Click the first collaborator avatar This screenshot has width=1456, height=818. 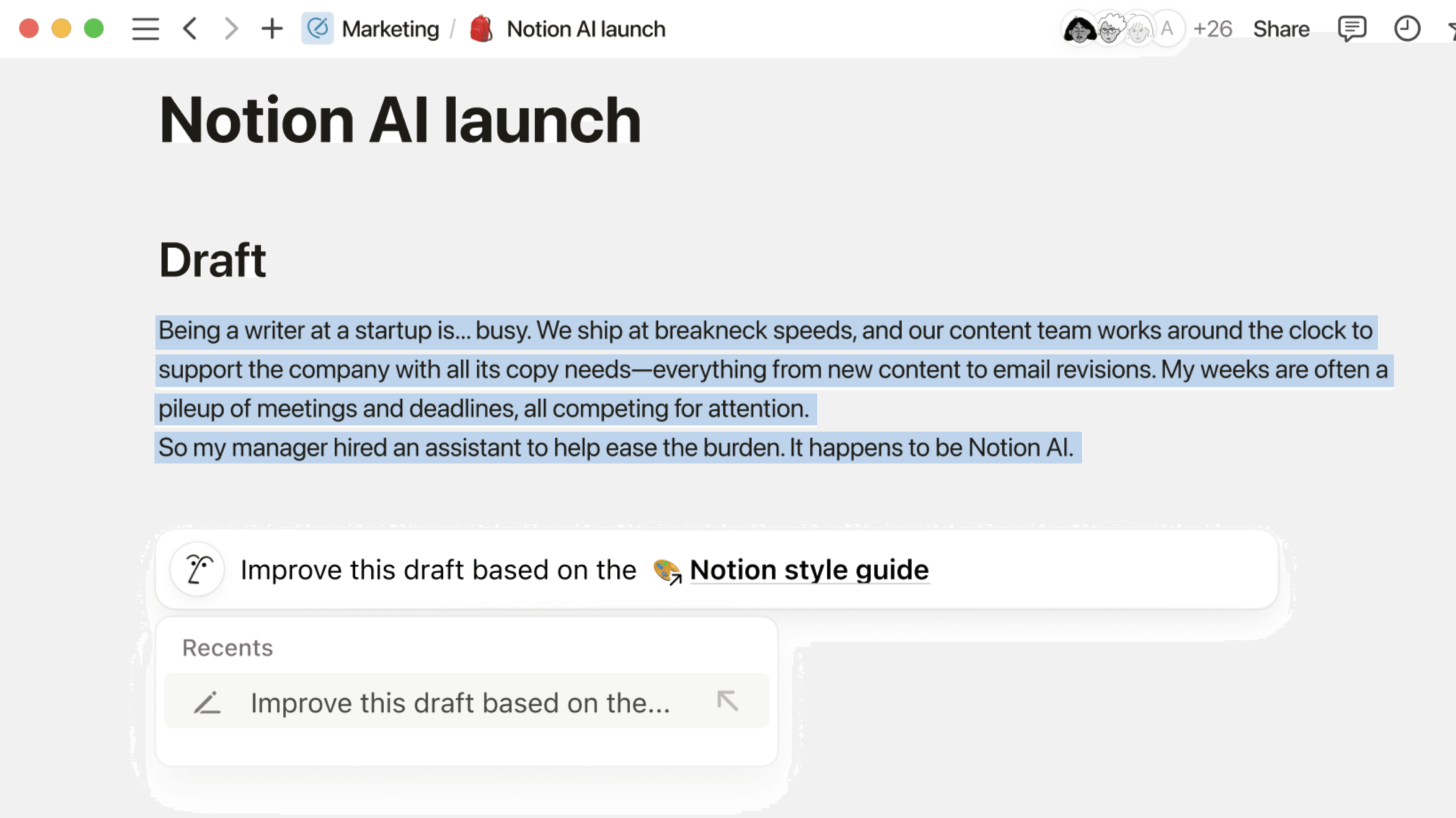point(1078,29)
